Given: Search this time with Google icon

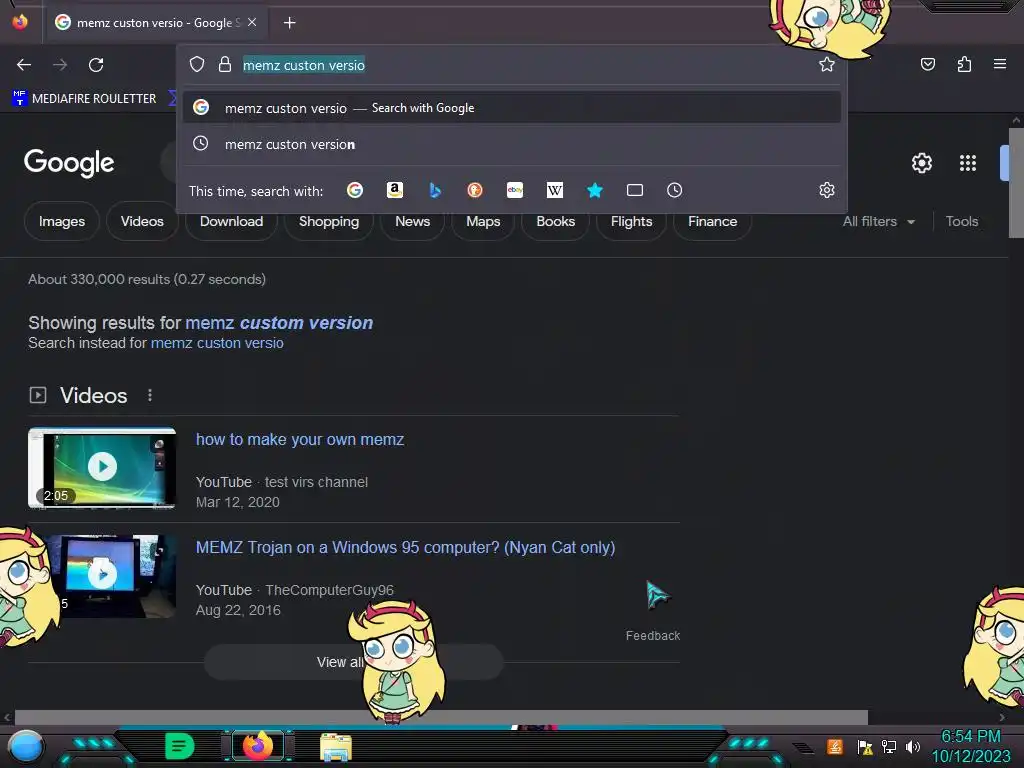Looking at the screenshot, I should (x=355, y=190).
